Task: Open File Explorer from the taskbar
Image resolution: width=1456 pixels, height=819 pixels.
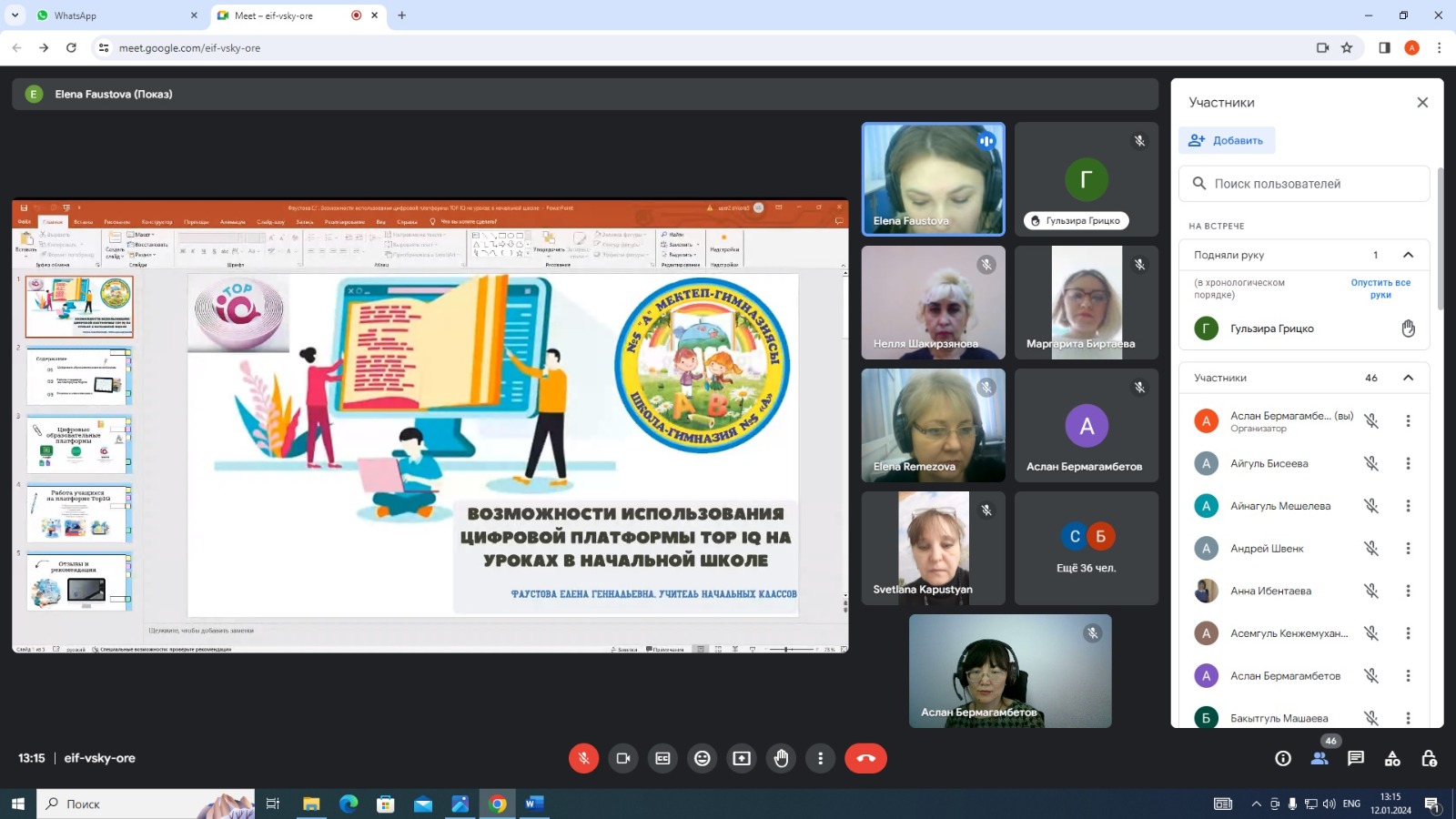Action: (x=311, y=804)
